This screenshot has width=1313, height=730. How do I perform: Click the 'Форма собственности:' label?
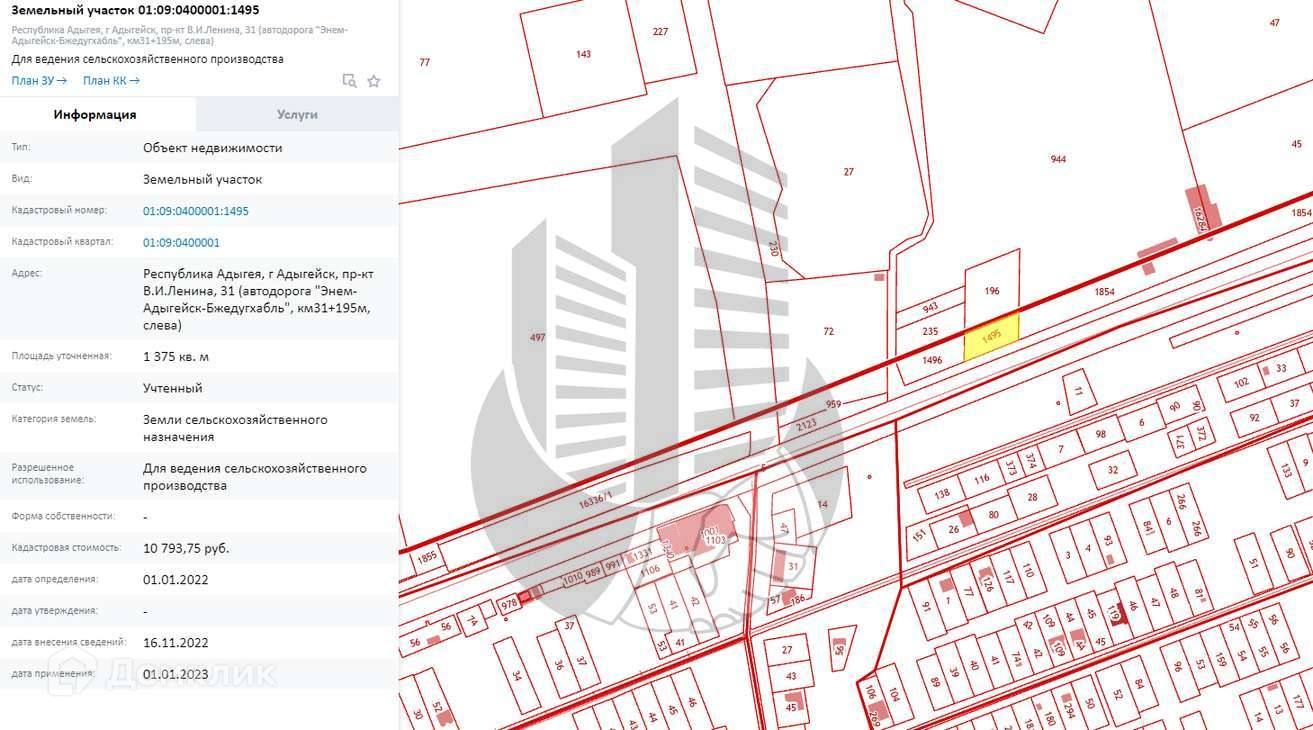pyautogui.click(x=63, y=516)
